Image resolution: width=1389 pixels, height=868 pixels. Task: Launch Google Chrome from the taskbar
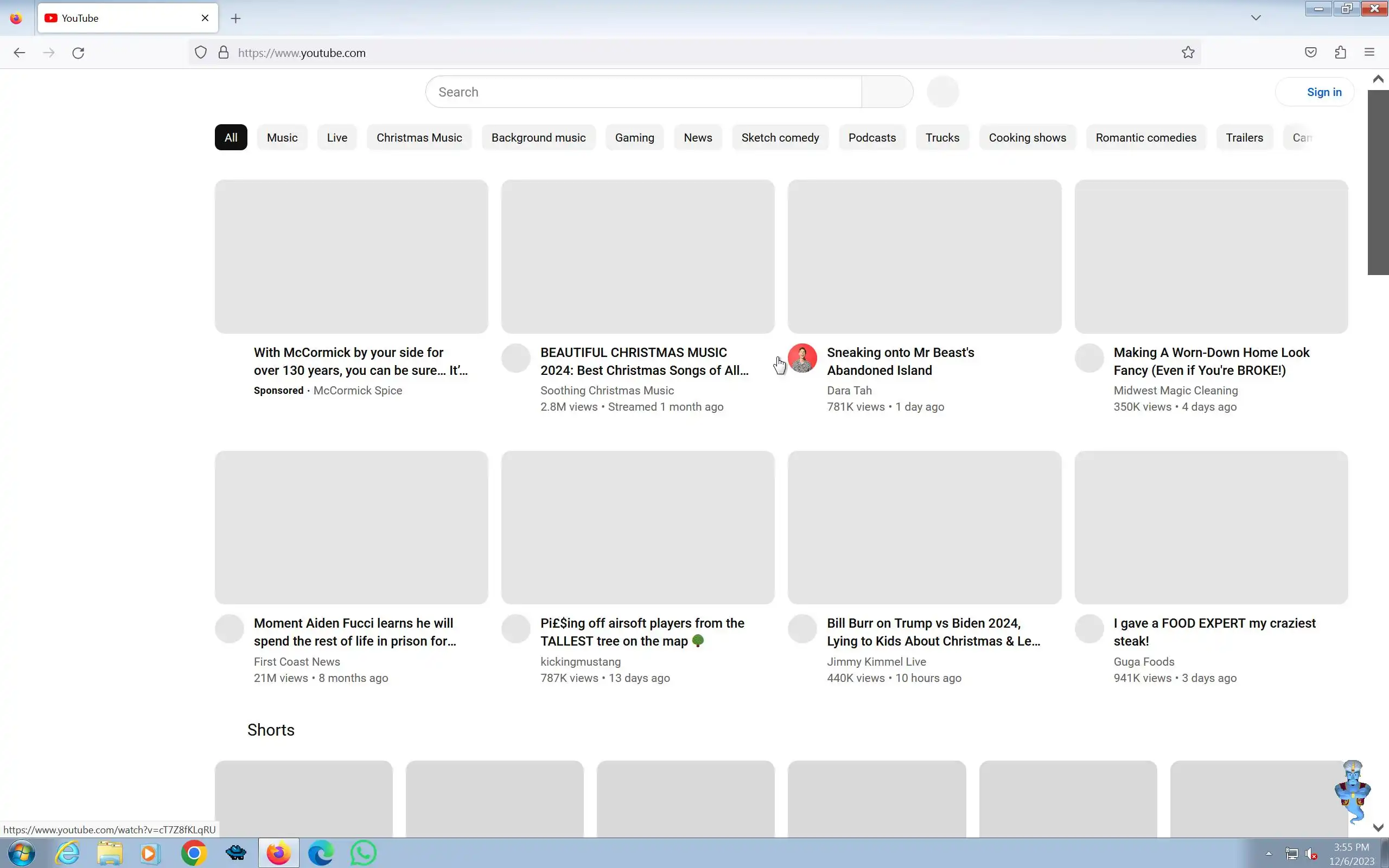[193, 853]
